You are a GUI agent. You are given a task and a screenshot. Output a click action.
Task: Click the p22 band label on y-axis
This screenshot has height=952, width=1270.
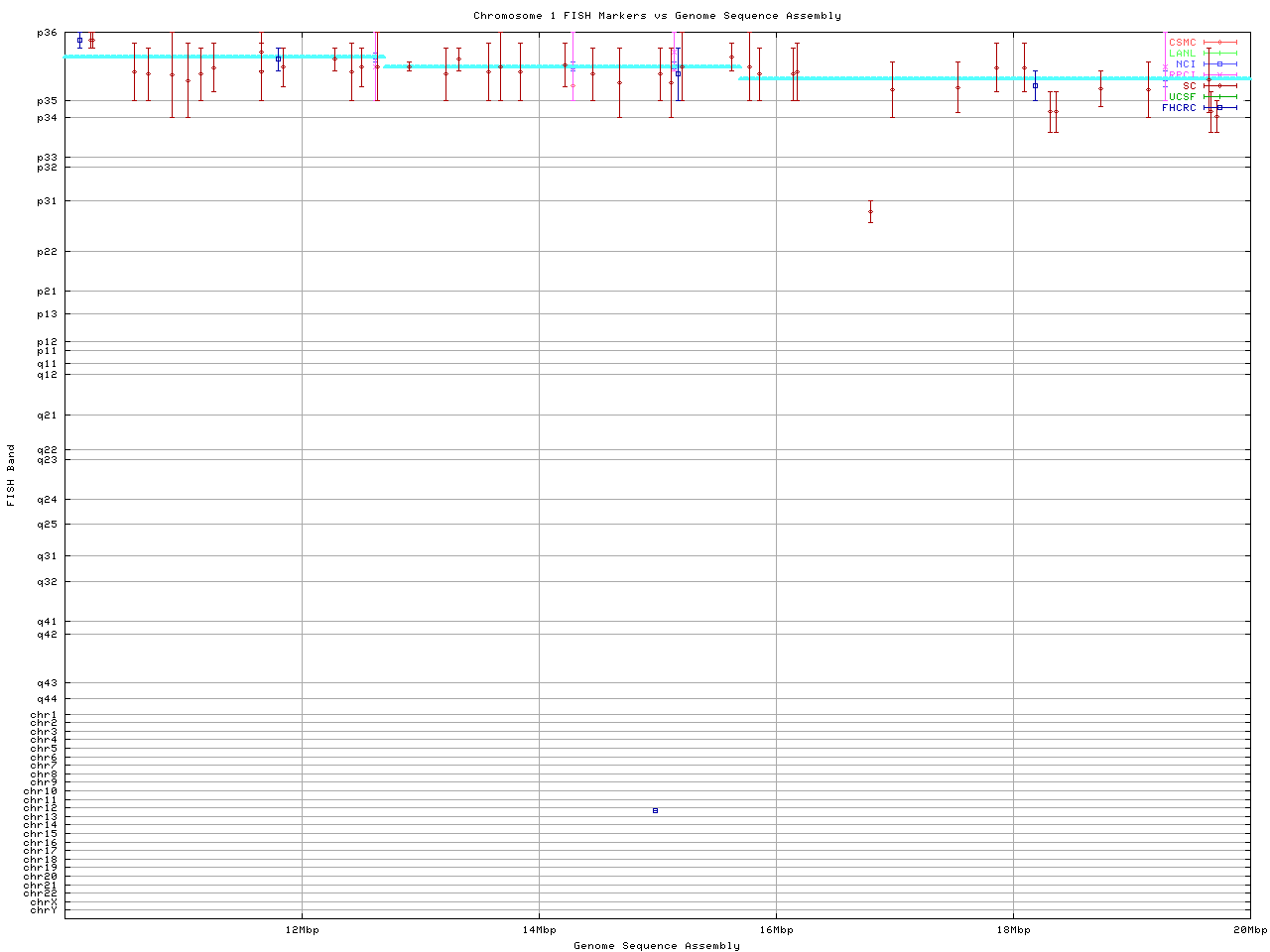pos(48,252)
